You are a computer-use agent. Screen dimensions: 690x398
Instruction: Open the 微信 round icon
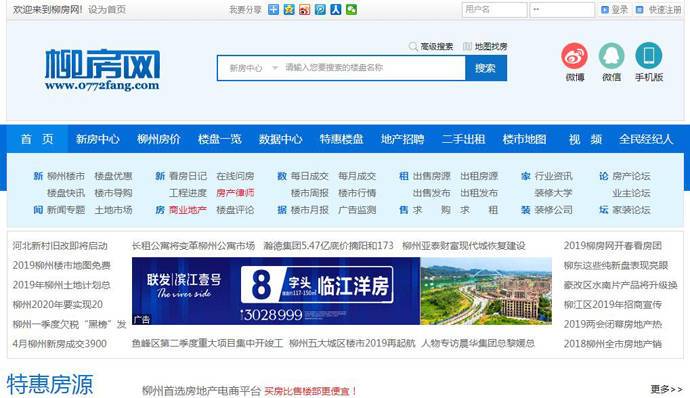click(611, 56)
